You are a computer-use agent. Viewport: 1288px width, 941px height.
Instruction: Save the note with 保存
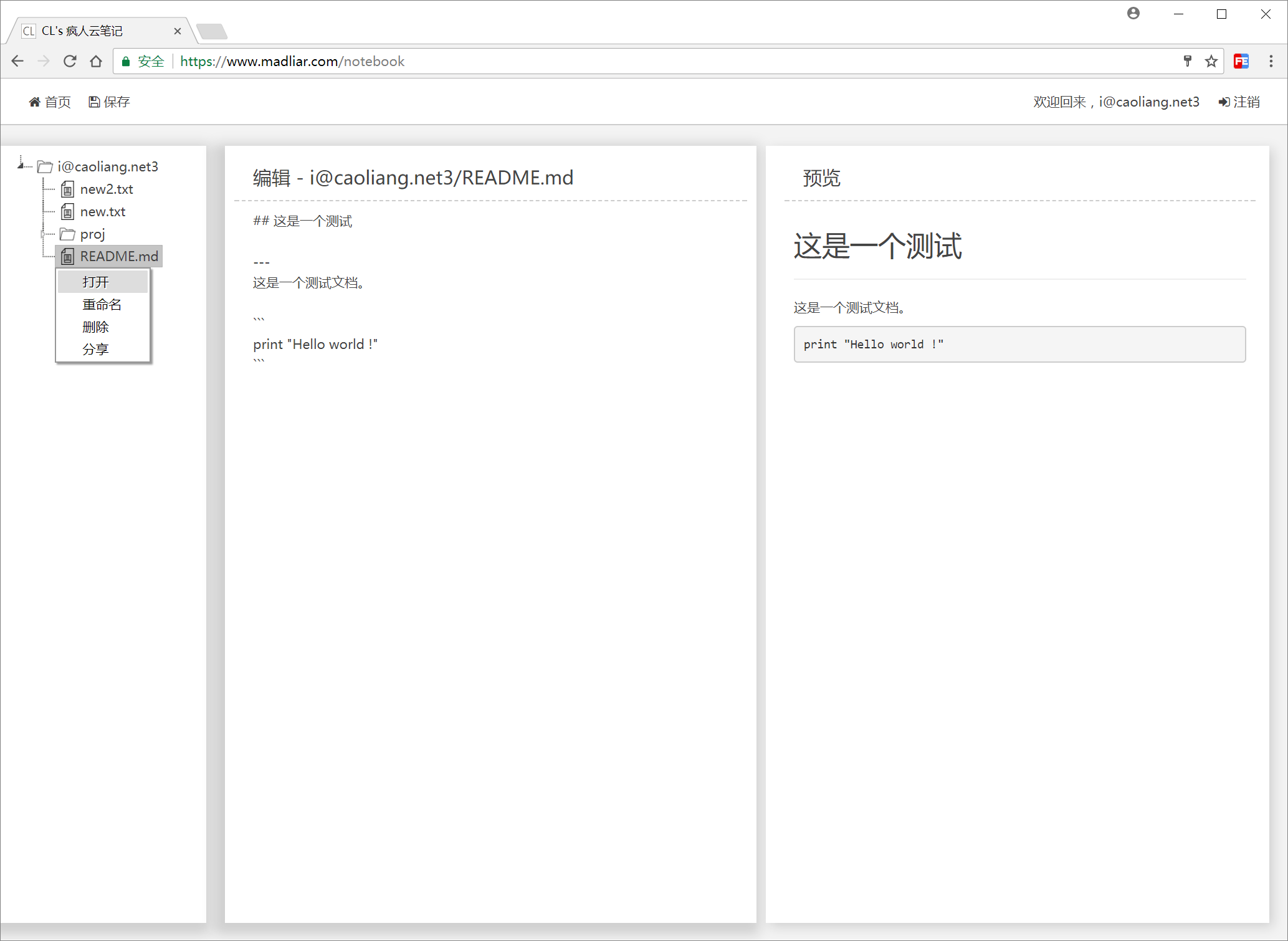(109, 102)
